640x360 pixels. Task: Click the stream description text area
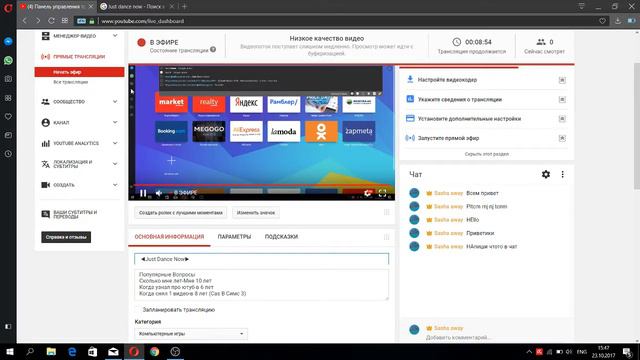[x=262, y=284]
